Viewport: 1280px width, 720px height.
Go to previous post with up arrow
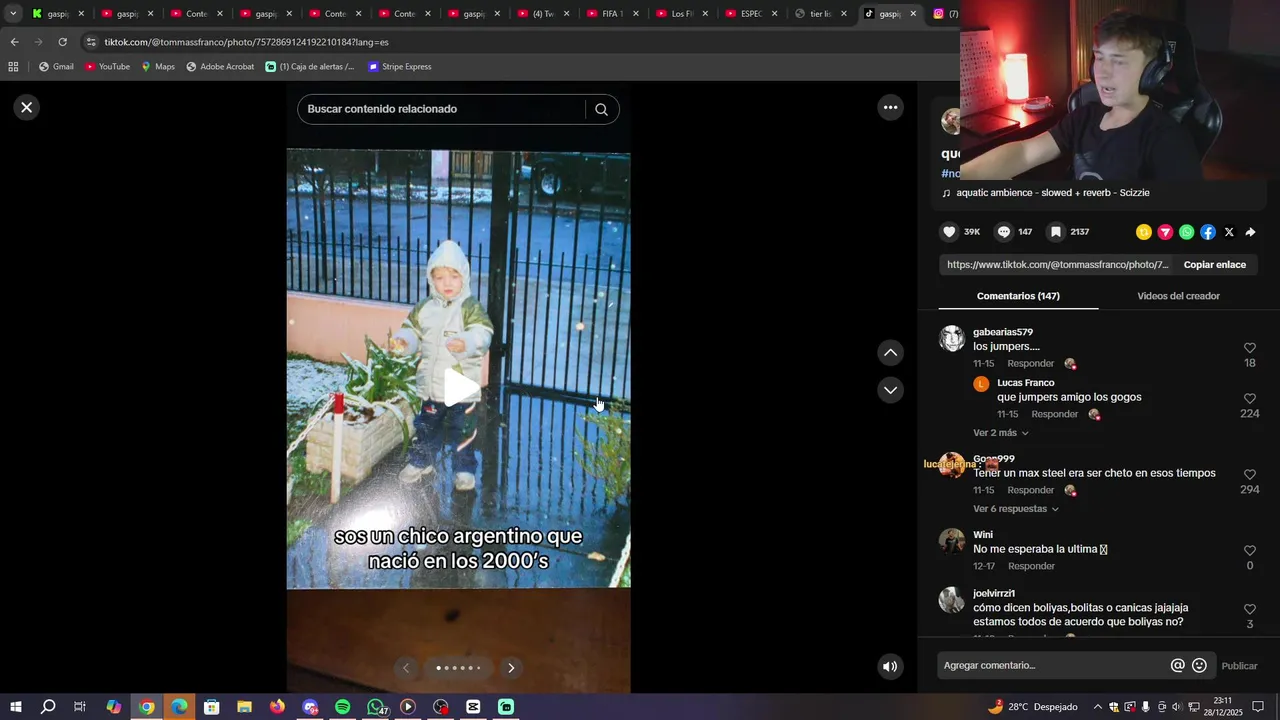pos(890,352)
